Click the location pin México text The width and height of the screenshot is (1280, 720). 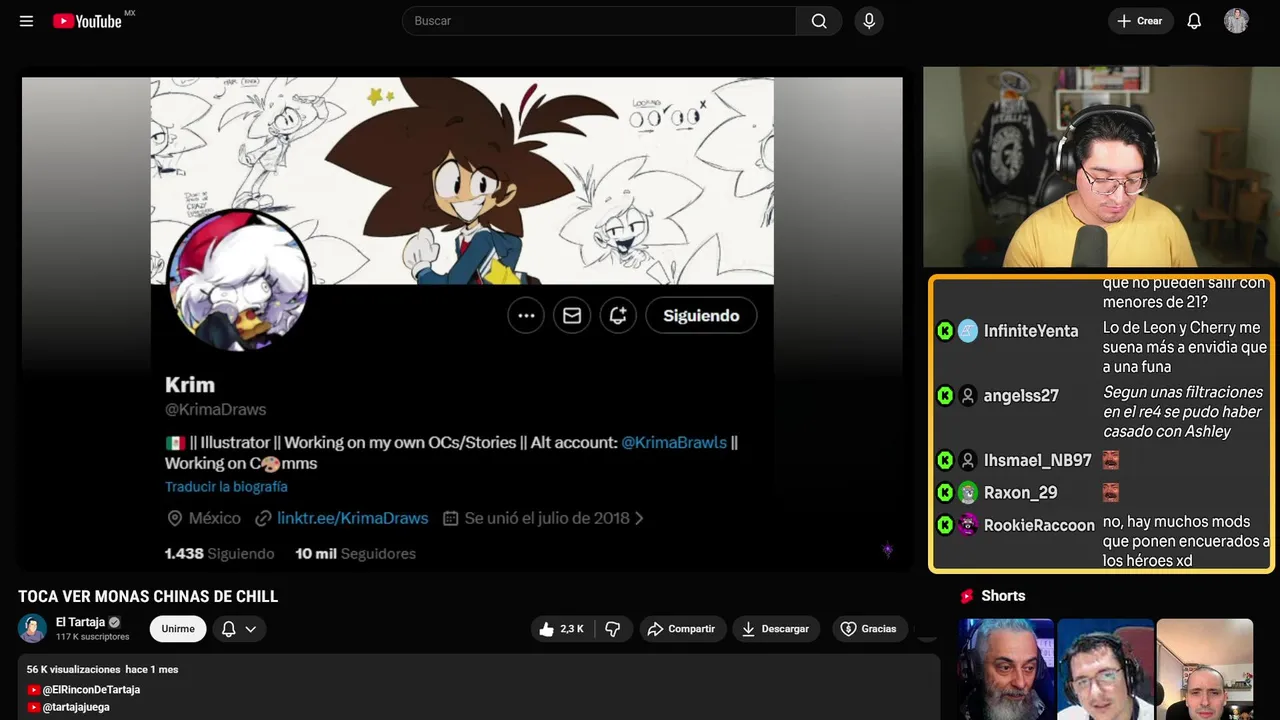204,518
